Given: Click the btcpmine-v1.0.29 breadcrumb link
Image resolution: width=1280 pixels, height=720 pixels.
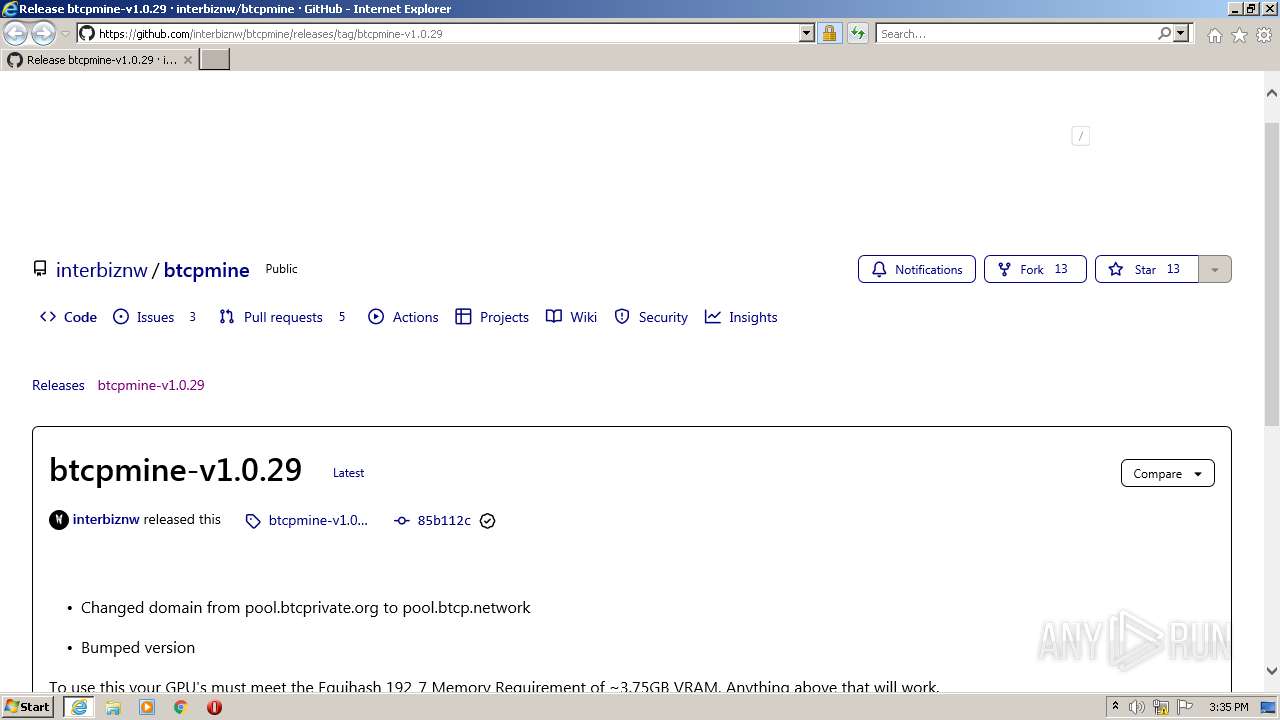Looking at the screenshot, I should 151,385.
